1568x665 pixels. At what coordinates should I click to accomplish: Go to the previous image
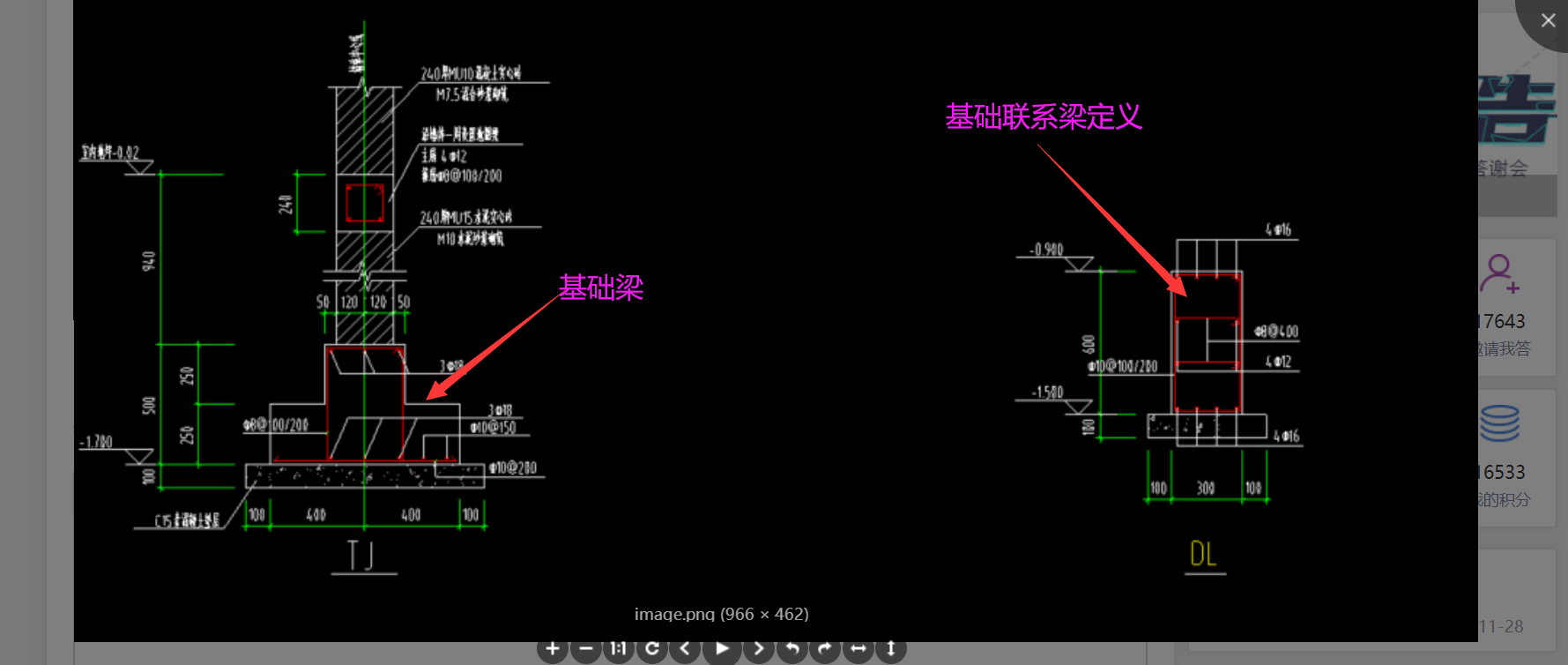point(685,649)
